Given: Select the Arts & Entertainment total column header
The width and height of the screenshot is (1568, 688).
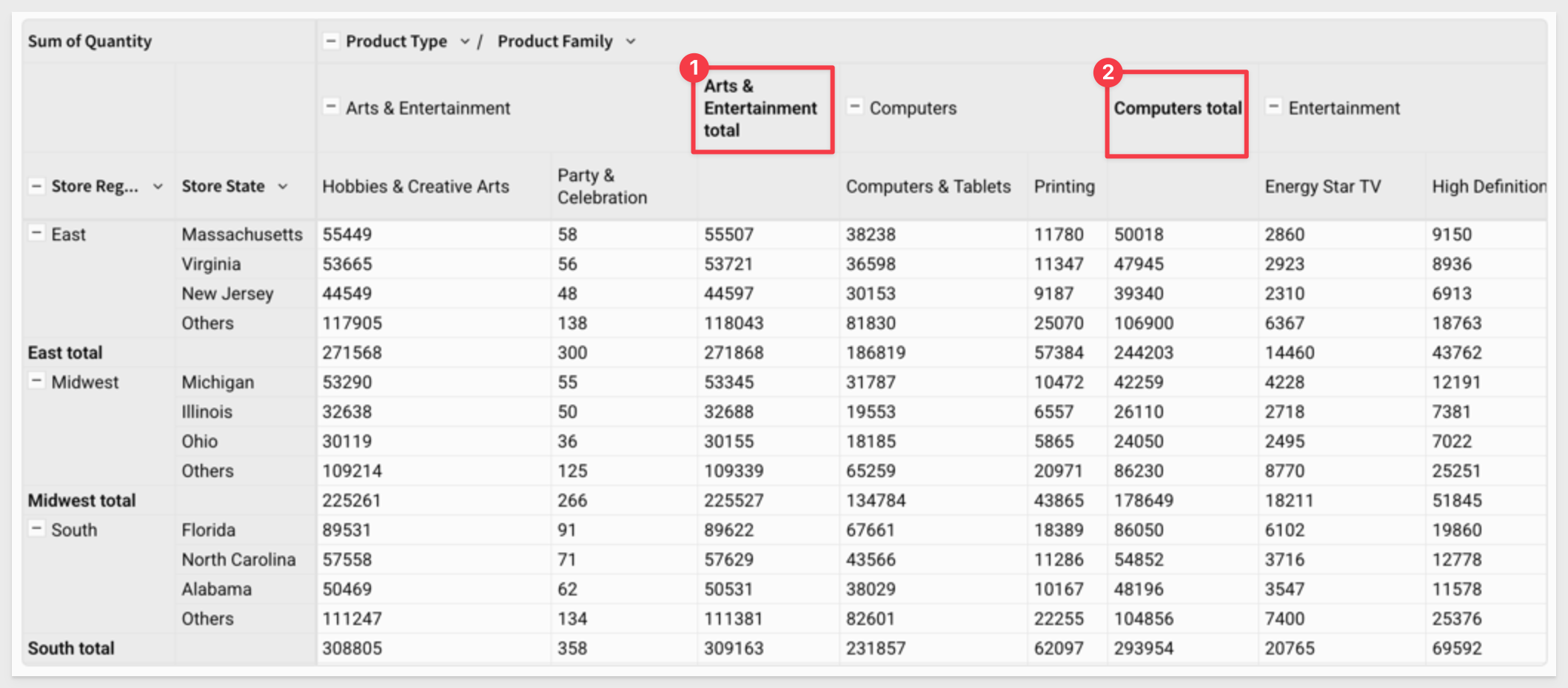Looking at the screenshot, I should pos(760,109).
